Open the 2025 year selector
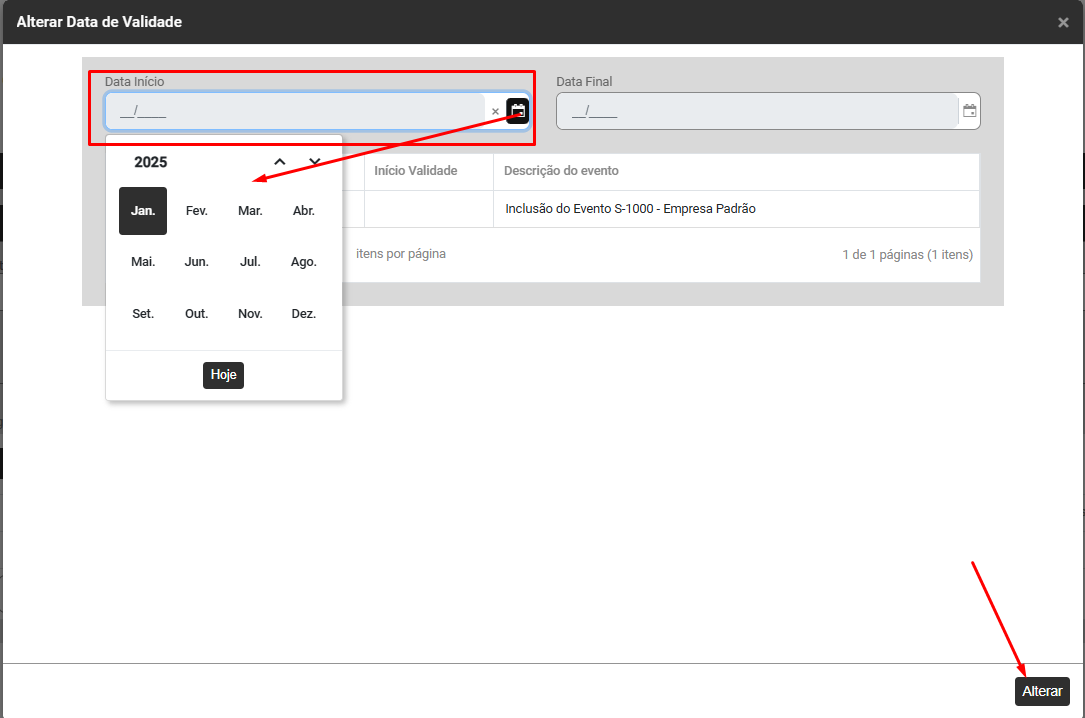 [x=151, y=162]
